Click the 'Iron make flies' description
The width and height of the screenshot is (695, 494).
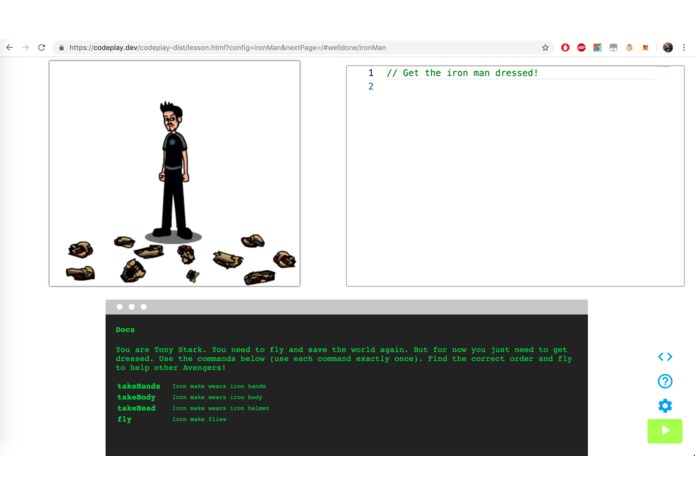tap(199, 419)
